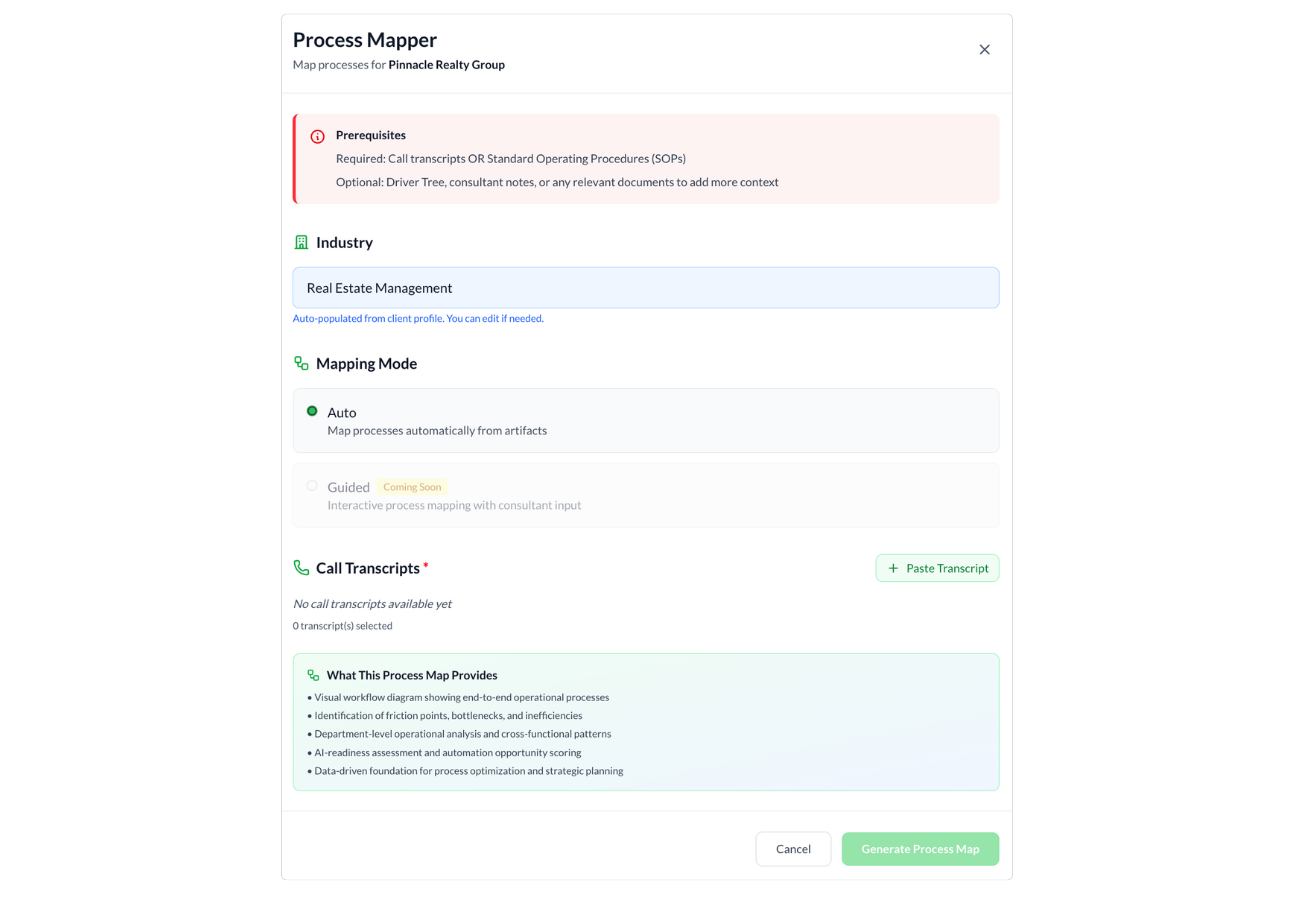Click the Cancel button
This screenshot has height=900, width=1300.
point(793,849)
